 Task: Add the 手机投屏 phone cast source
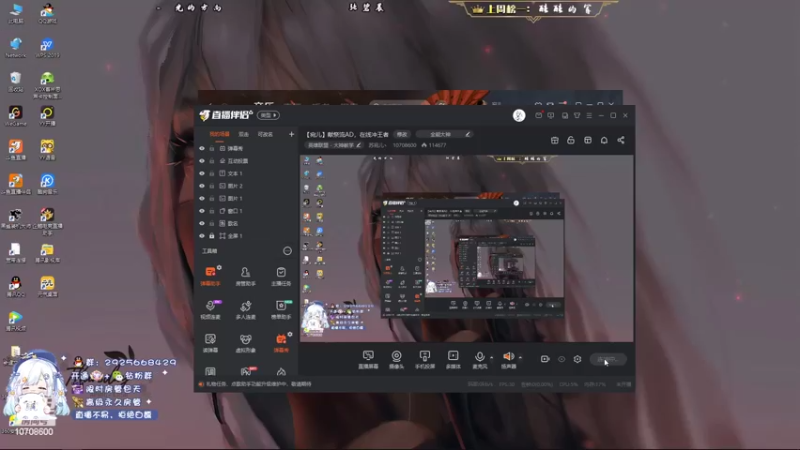coord(424,360)
